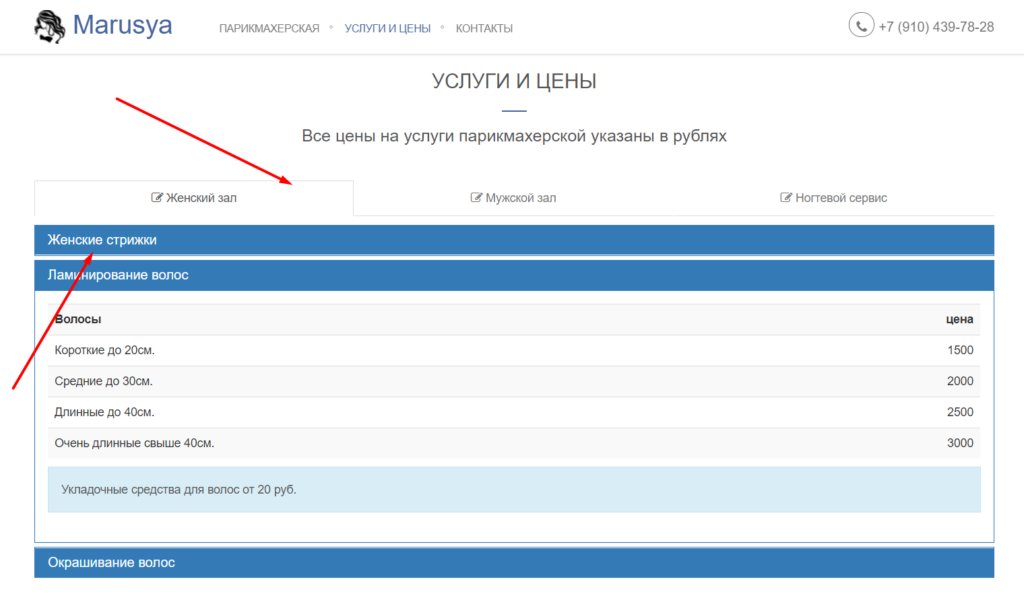Screen dimensions: 1024x598
Task: Click the Все цены на услуги subtitle text
Action: click(x=514, y=136)
